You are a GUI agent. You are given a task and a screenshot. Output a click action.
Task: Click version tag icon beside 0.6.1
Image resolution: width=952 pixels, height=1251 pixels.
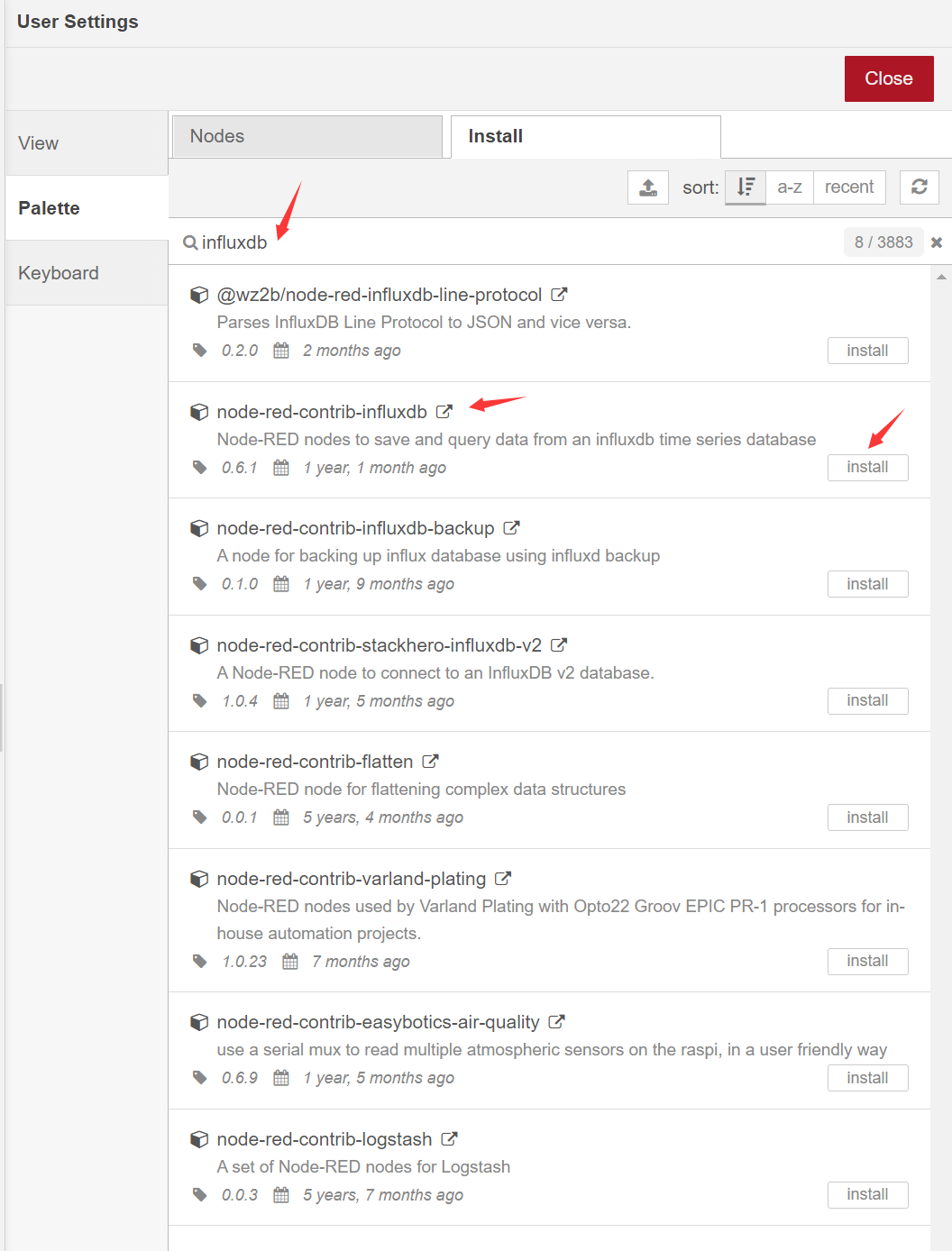(x=200, y=467)
